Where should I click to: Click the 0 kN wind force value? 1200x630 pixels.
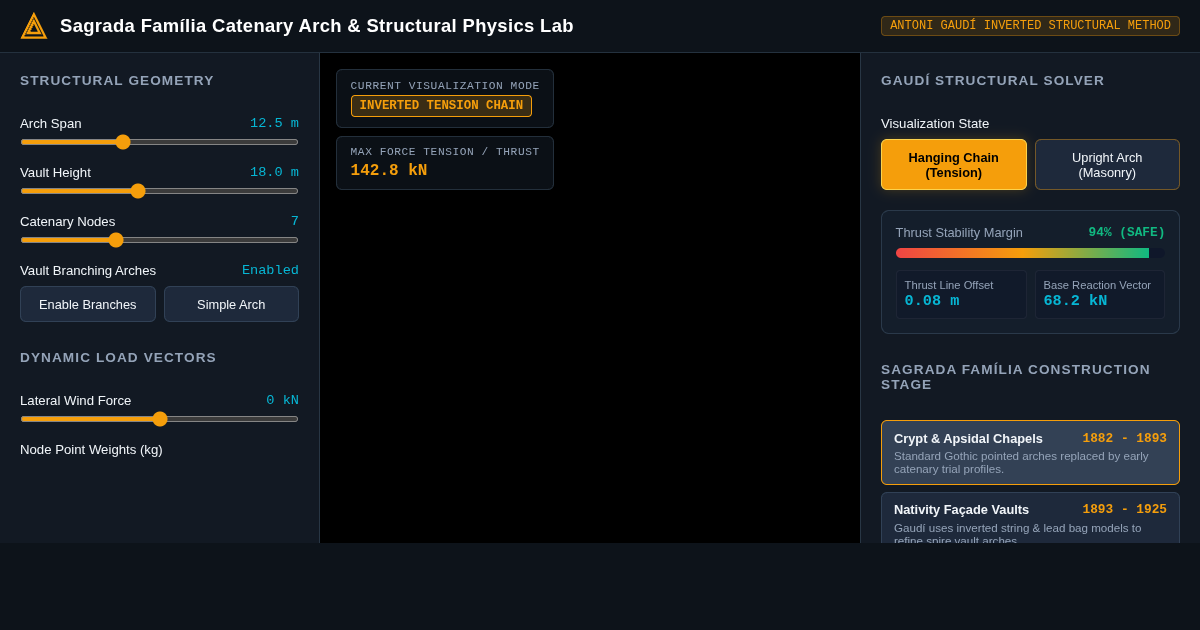click(x=282, y=401)
